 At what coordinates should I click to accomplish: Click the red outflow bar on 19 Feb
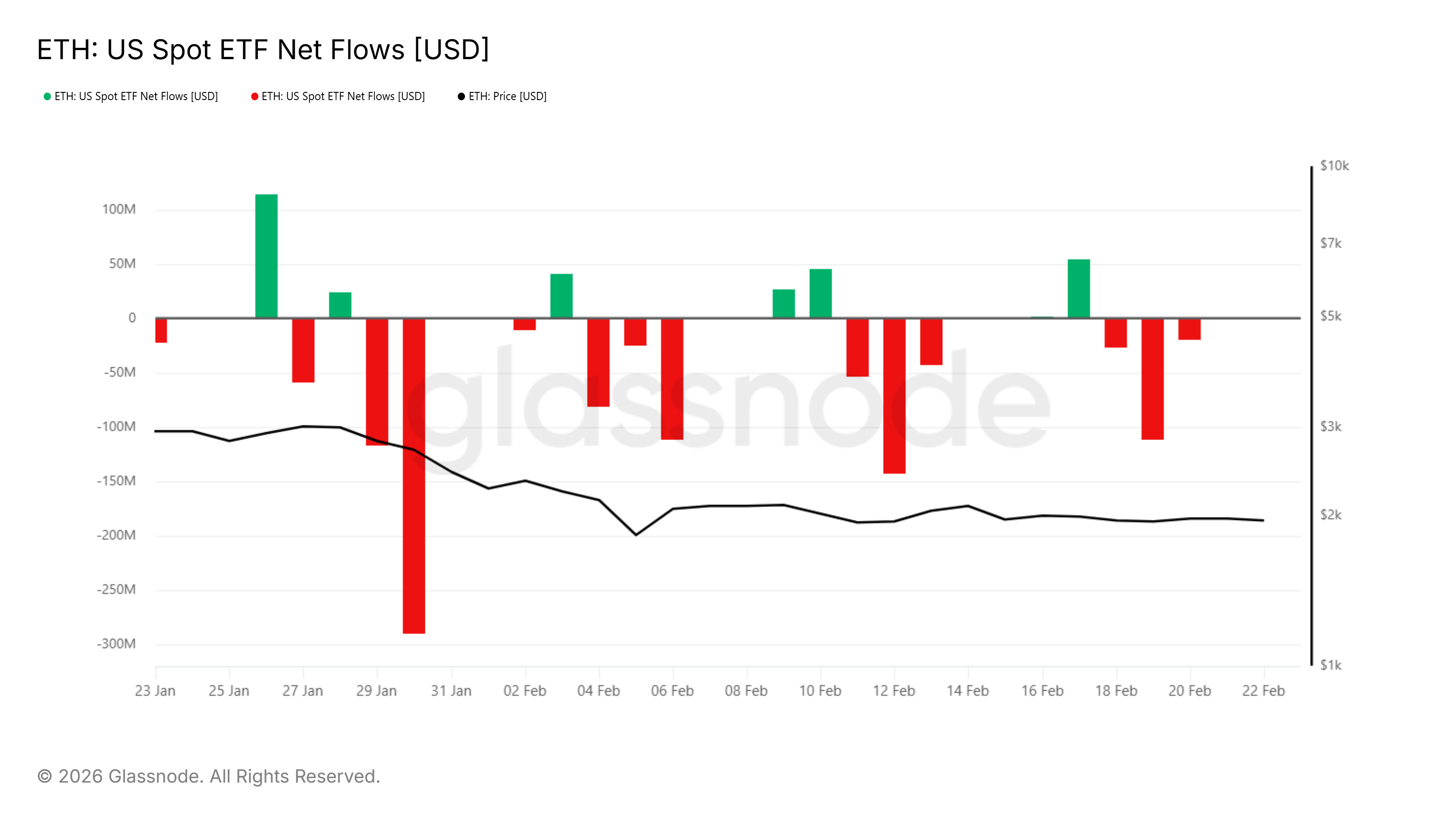tap(1153, 379)
